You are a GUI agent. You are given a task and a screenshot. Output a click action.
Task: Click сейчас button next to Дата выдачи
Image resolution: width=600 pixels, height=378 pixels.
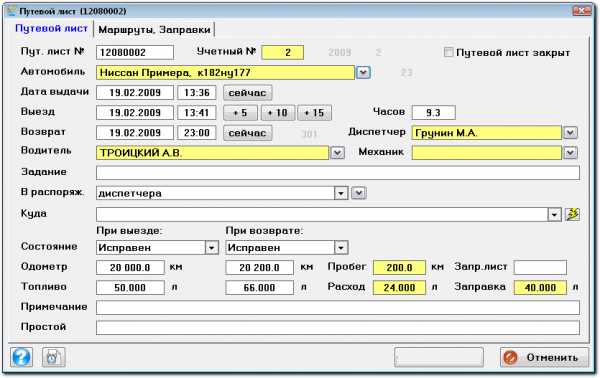[x=247, y=93]
